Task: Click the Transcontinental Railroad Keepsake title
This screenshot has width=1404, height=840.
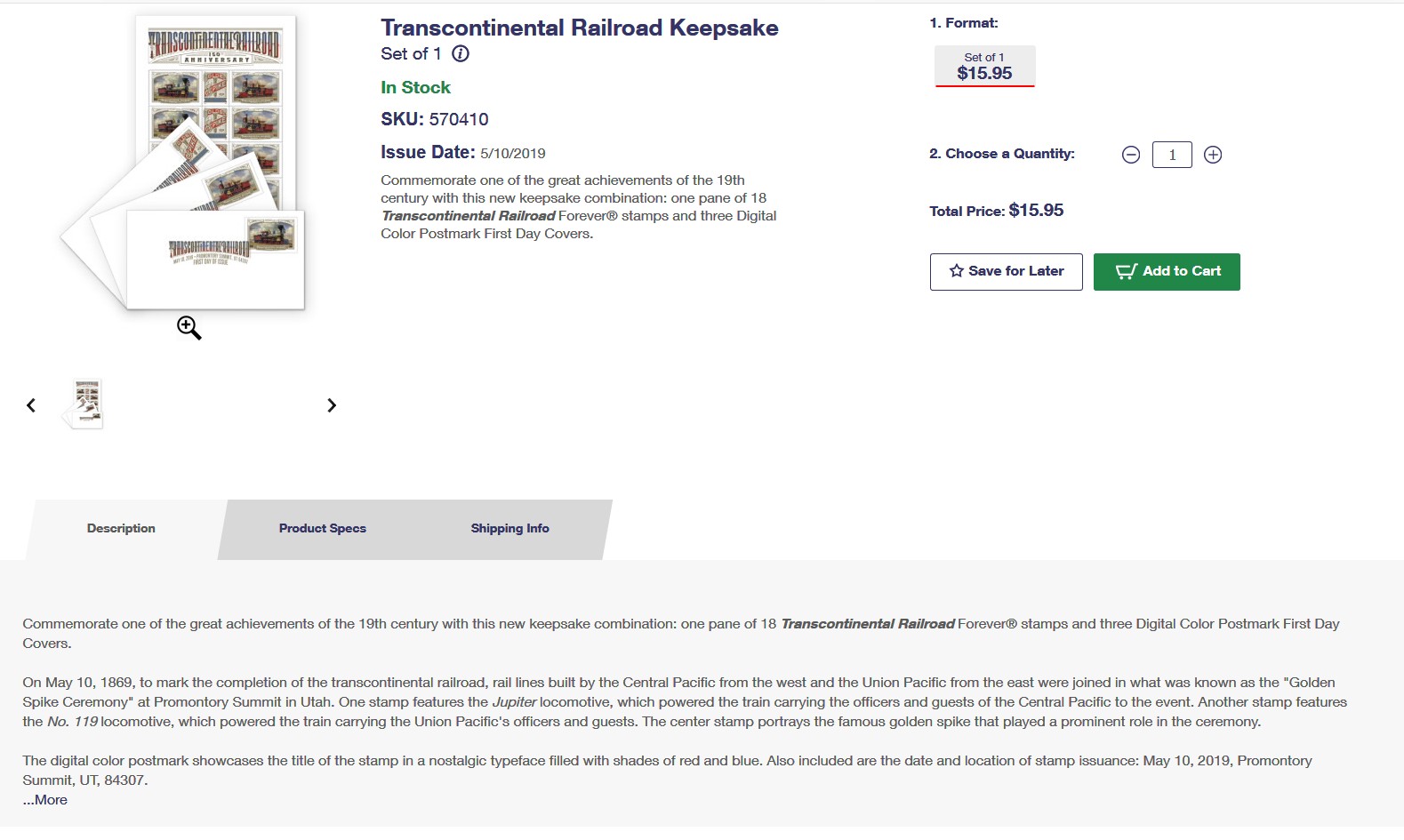Action: (580, 28)
